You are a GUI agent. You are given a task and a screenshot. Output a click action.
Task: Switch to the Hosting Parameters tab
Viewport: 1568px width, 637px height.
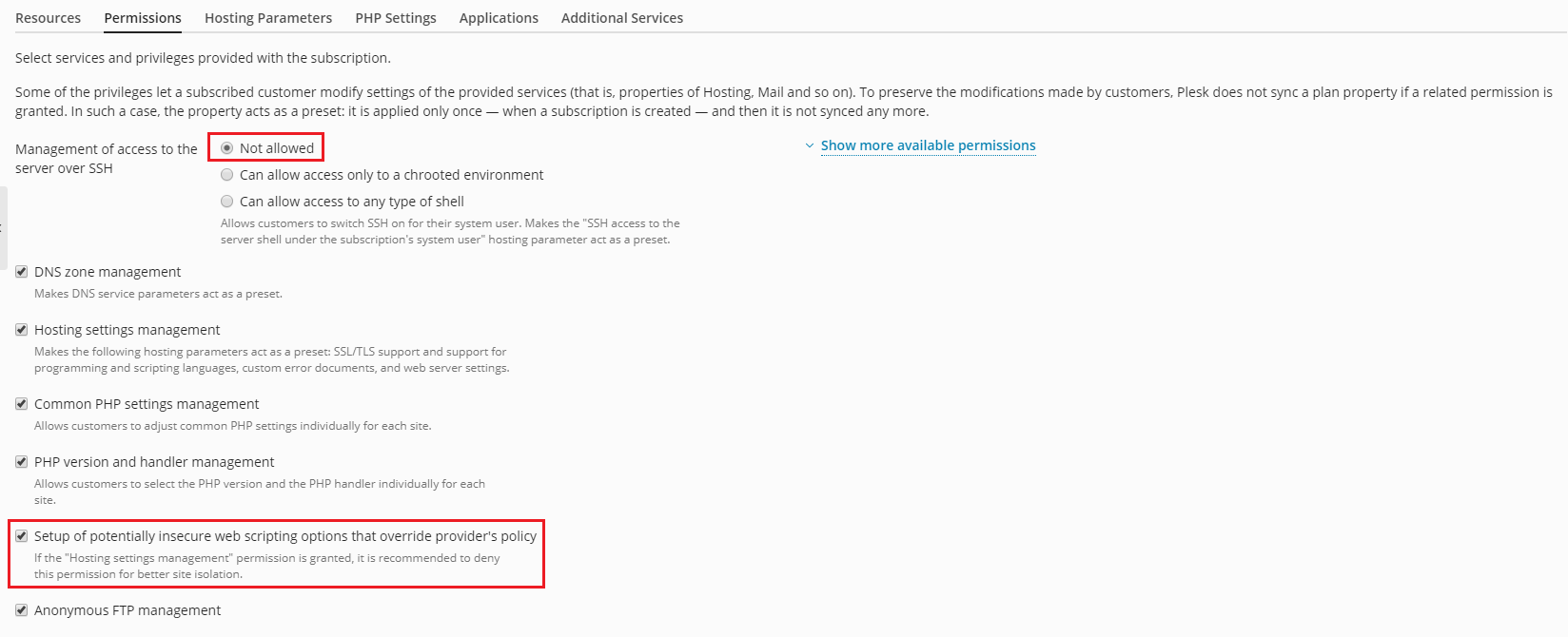click(268, 18)
